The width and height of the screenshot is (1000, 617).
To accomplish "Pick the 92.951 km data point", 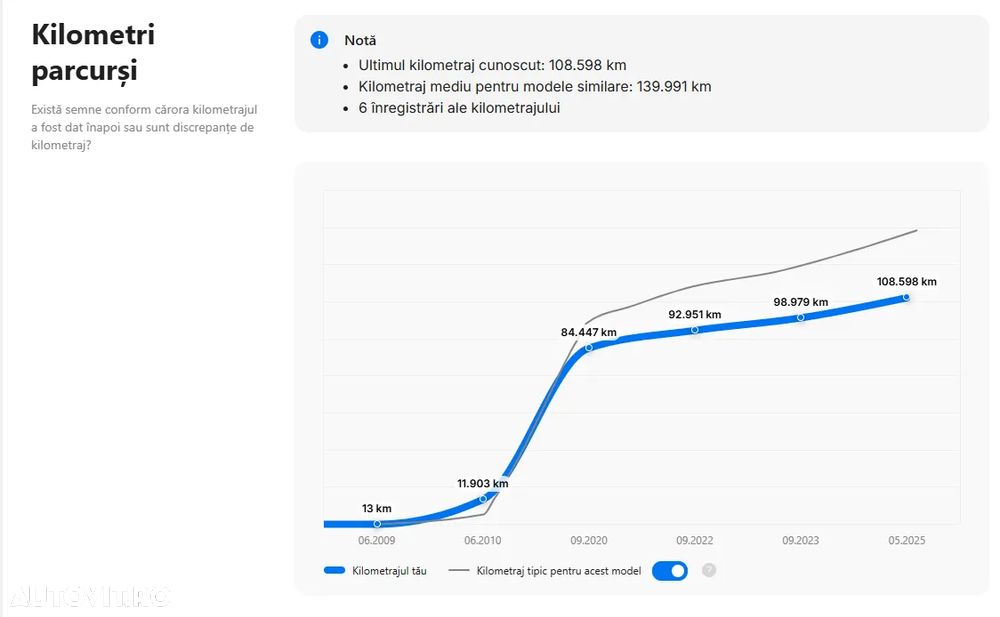I will point(695,329).
